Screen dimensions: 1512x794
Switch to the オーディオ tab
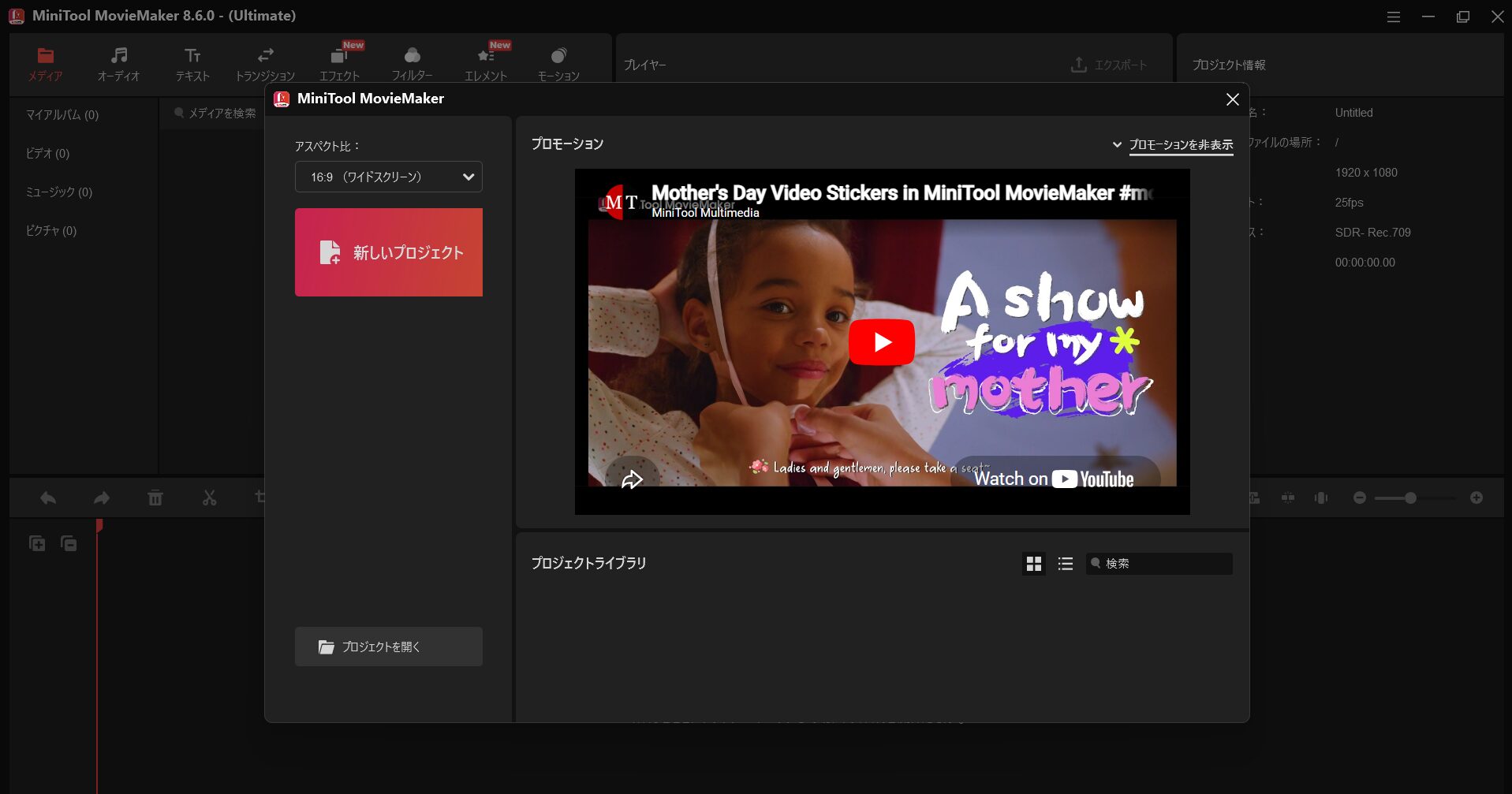[118, 64]
